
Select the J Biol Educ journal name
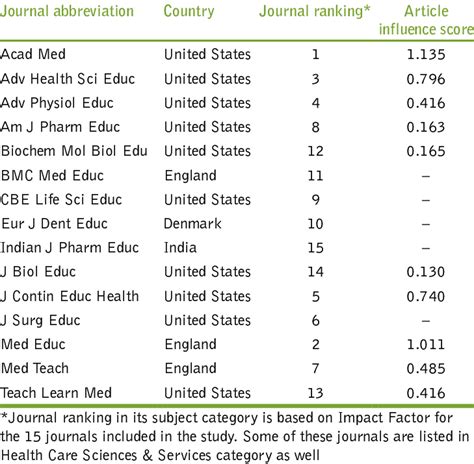coord(38,272)
